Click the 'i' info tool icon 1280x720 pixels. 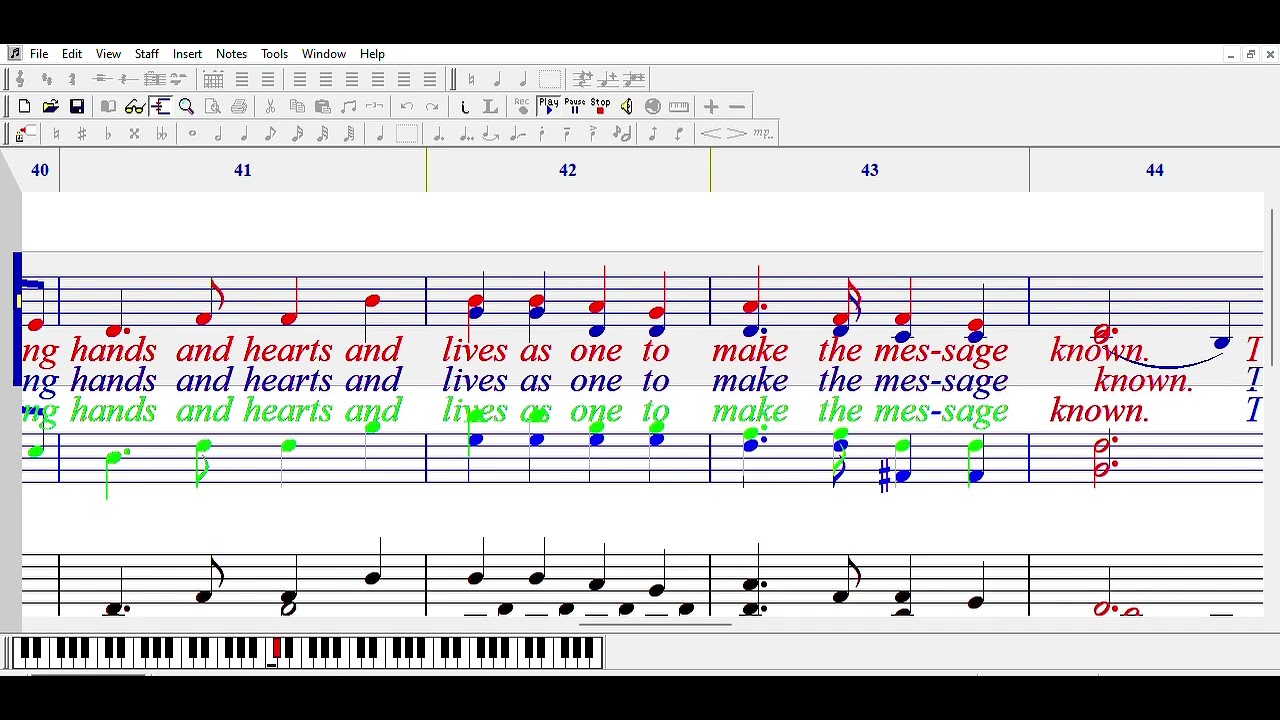point(465,106)
